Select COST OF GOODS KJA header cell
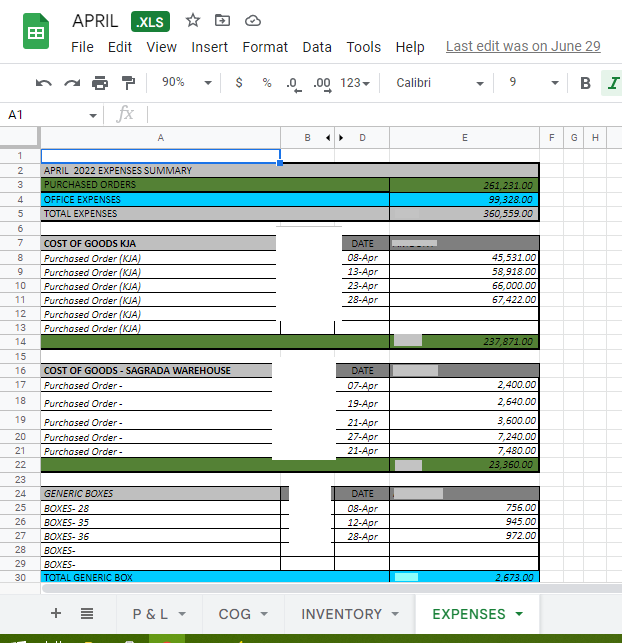Screen dimensions: 622x643 pos(159,244)
